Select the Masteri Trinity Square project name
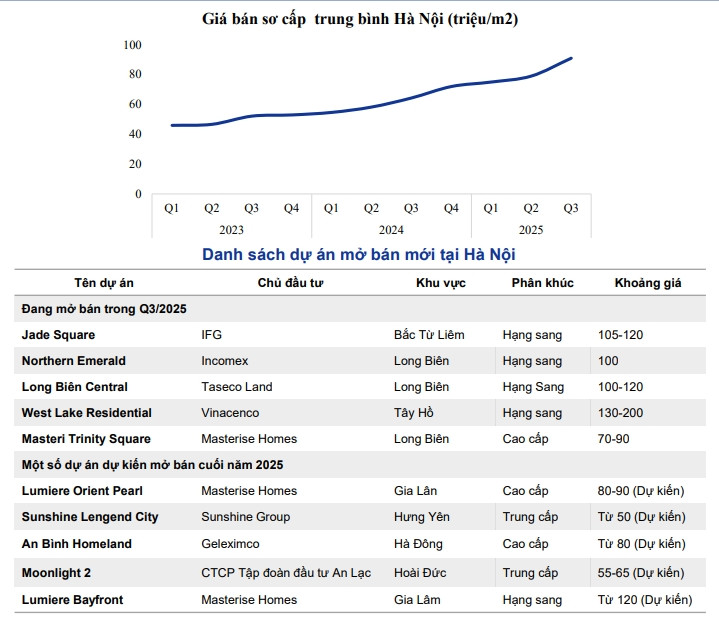719x620 pixels. pos(86,439)
